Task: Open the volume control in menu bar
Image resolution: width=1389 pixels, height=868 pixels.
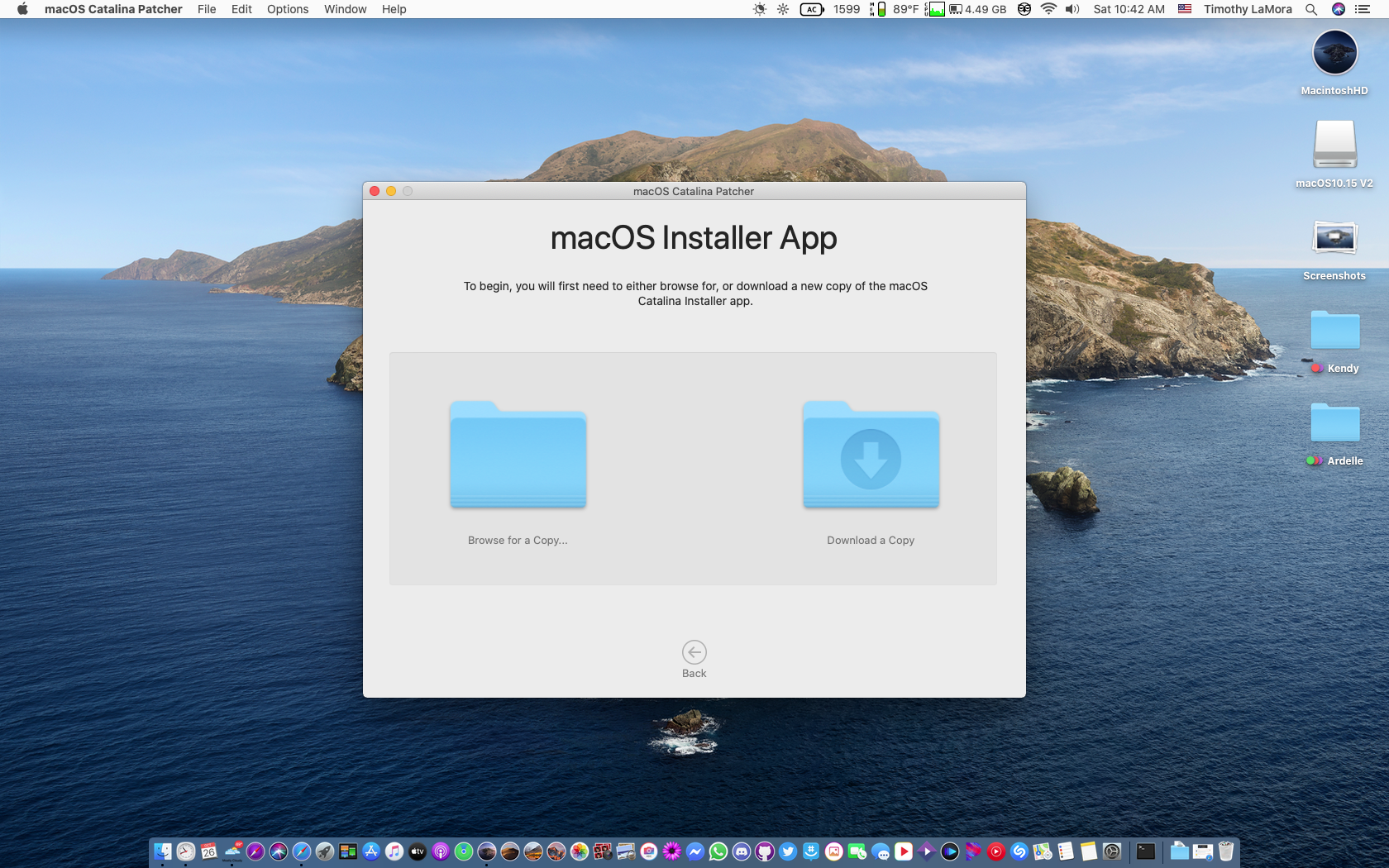Action: coord(1072,9)
